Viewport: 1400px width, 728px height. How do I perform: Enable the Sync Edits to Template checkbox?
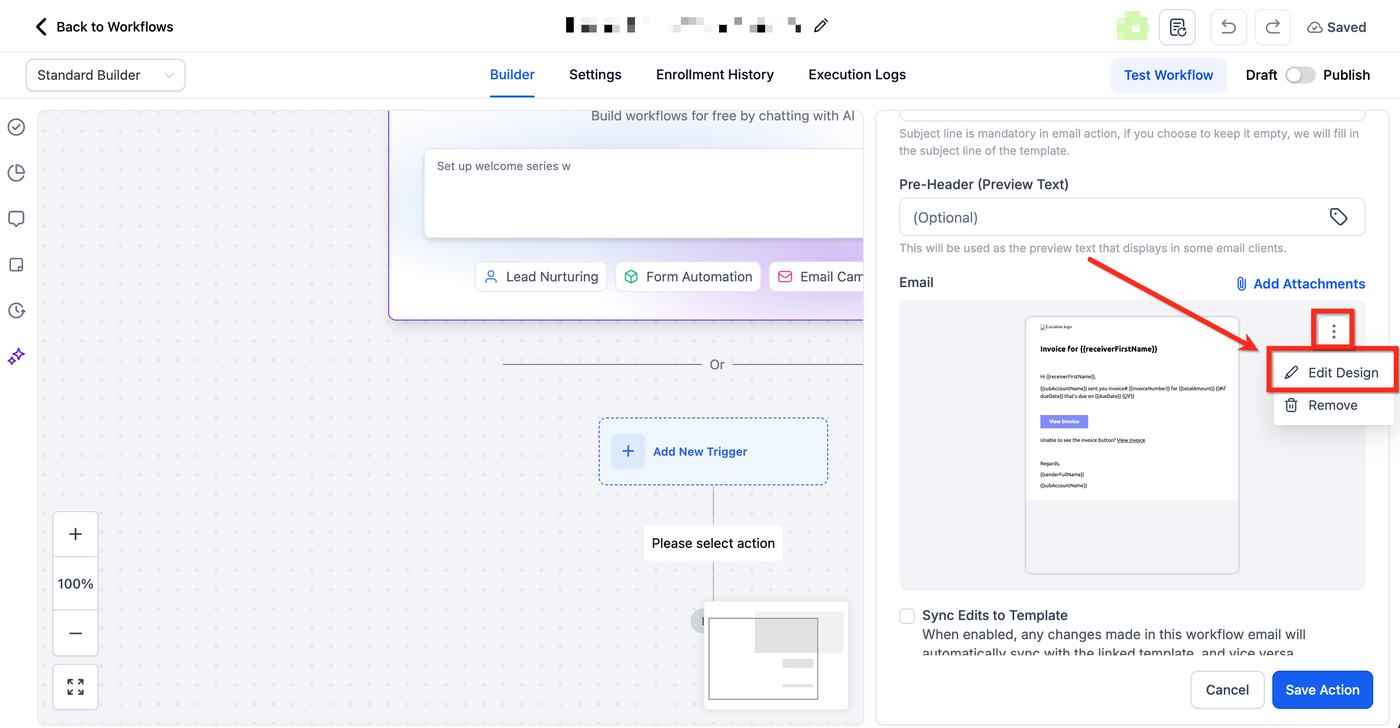click(x=907, y=615)
